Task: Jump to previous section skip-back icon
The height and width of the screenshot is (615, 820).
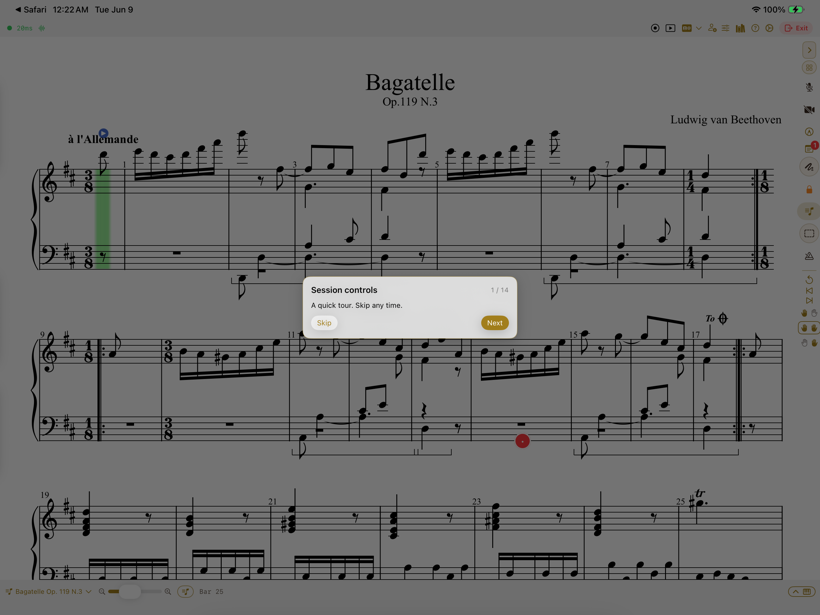Action: click(x=809, y=291)
